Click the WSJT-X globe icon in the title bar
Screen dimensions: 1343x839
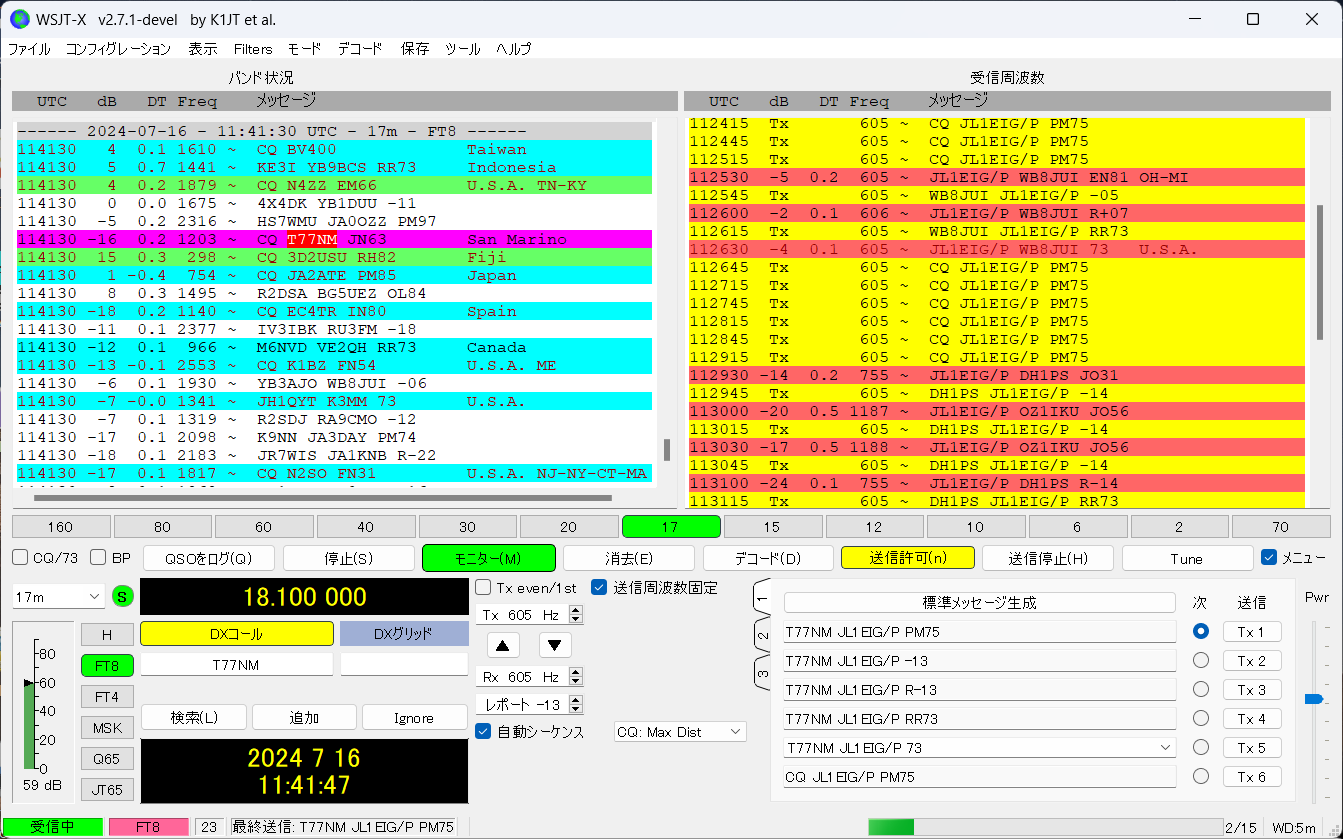pos(20,19)
